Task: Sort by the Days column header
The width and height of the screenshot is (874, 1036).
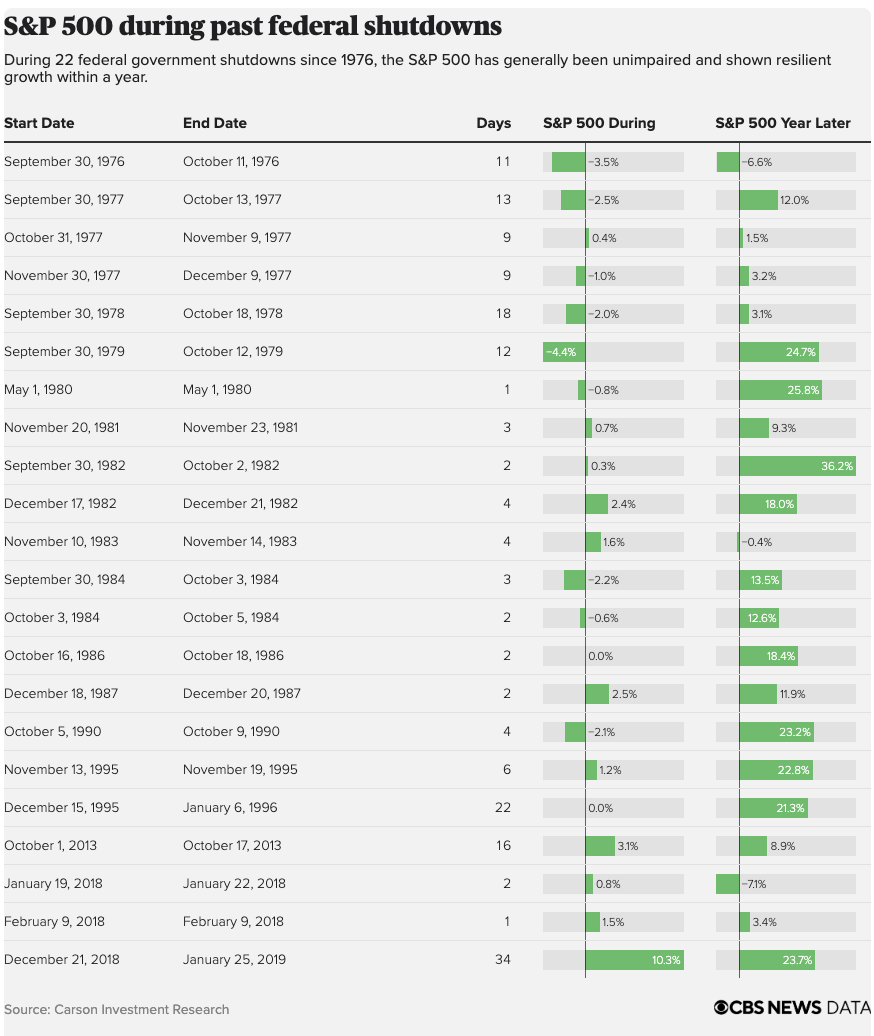Action: 493,123
